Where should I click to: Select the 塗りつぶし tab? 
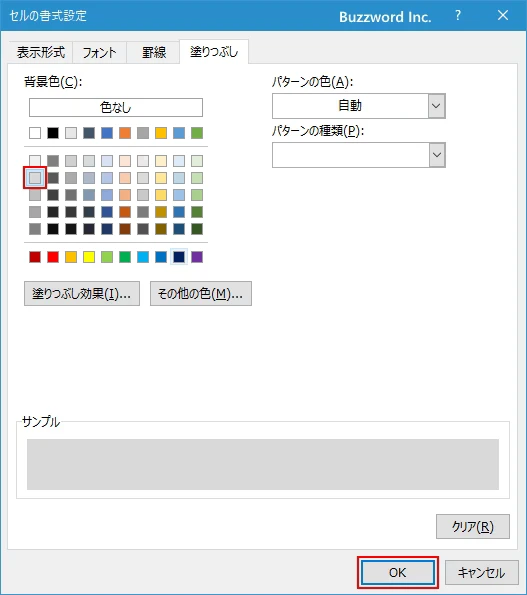214,52
